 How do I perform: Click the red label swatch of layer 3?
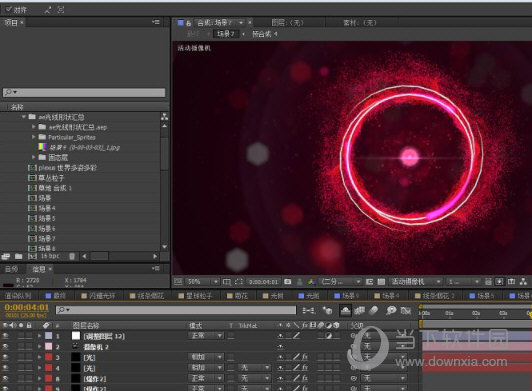click(49, 357)
